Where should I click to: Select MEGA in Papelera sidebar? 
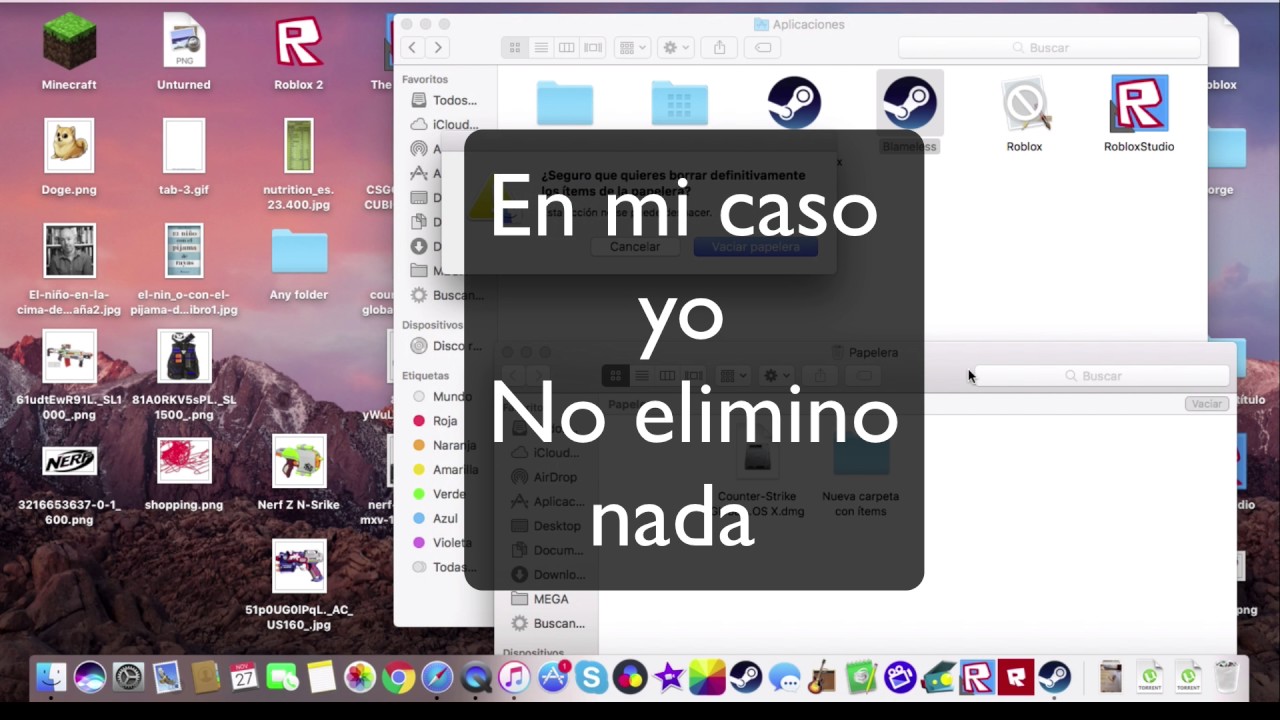click(540, 599)
